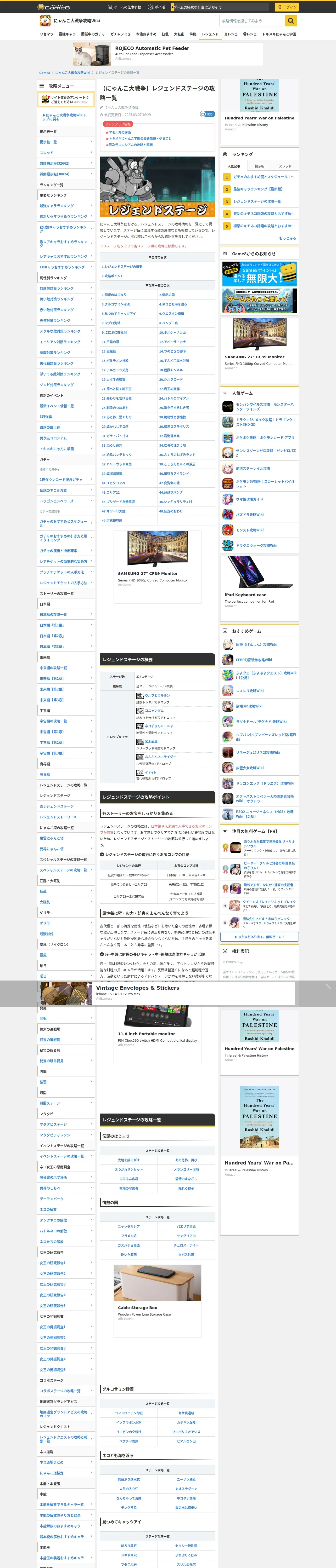Click the 攻略情報を探してみよう search field
This screenshot has height=1568, width=336.
[x=252, y=21]
